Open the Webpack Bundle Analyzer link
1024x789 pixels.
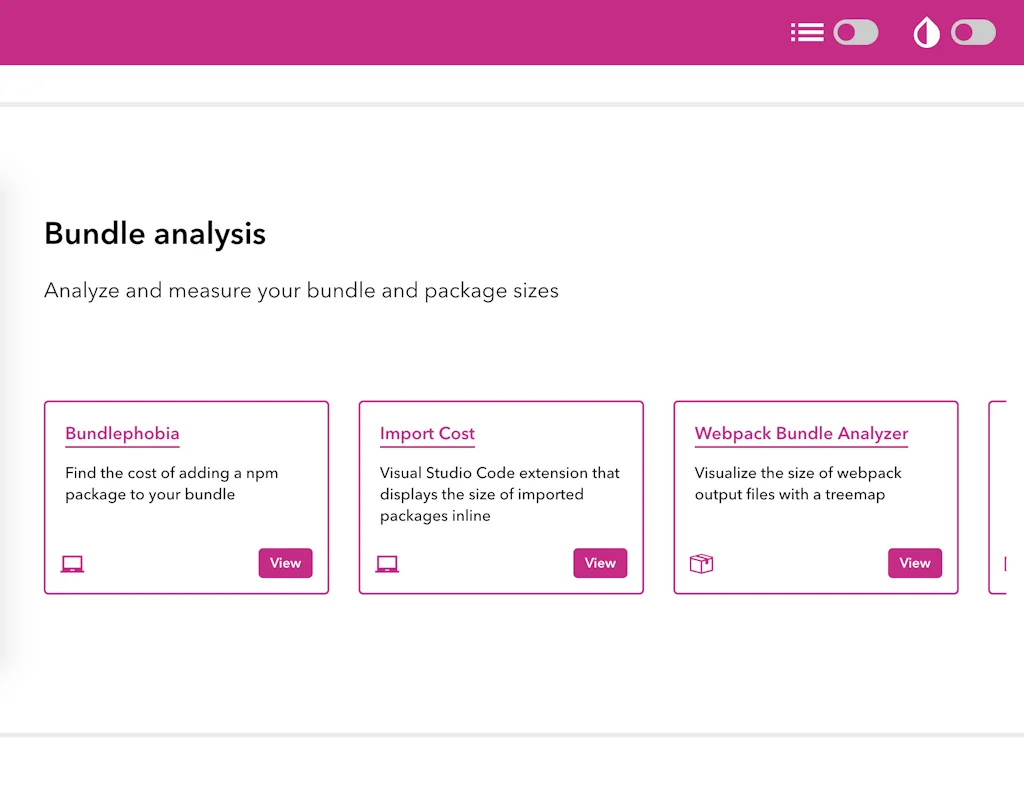point(800,433)
